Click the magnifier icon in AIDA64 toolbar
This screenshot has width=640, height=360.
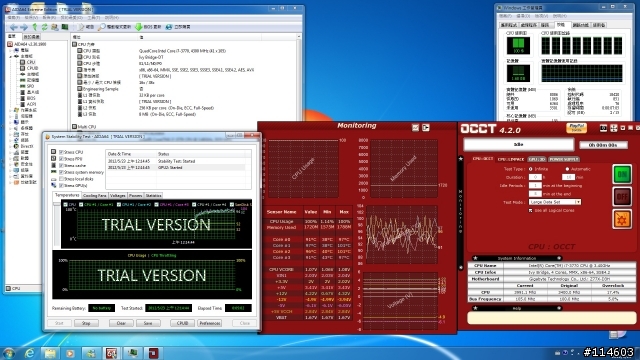tap(102, 27)
